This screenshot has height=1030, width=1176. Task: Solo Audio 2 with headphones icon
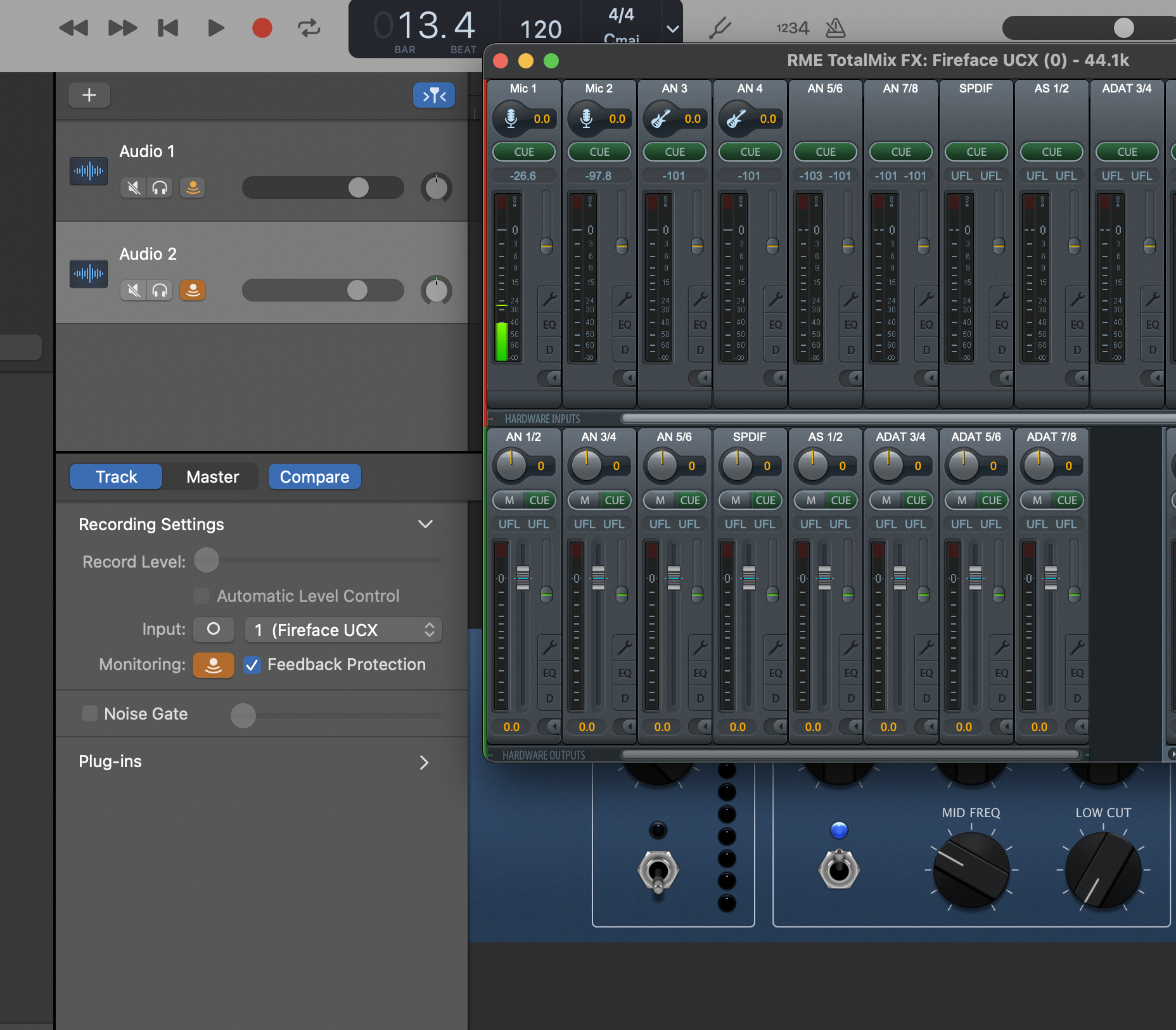click(160, 290)
